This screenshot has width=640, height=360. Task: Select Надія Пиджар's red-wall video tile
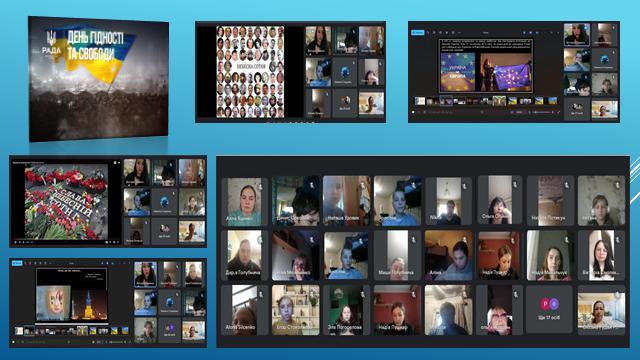pos(397,310)
